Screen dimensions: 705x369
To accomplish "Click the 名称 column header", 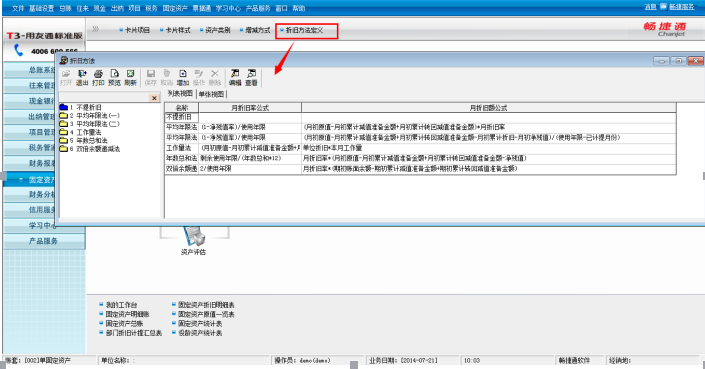I will click(182, 107).
